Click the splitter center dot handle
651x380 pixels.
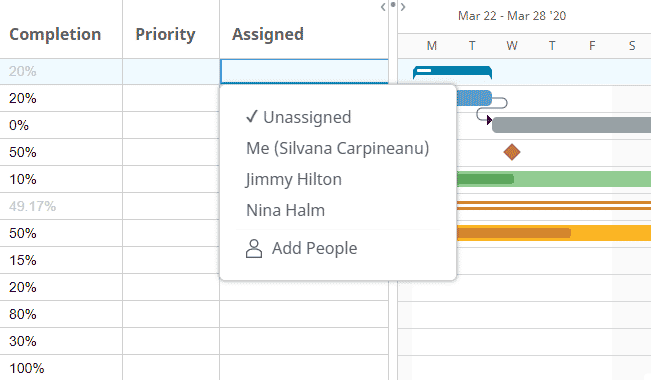pyautogui.click(x=393, y=5)
